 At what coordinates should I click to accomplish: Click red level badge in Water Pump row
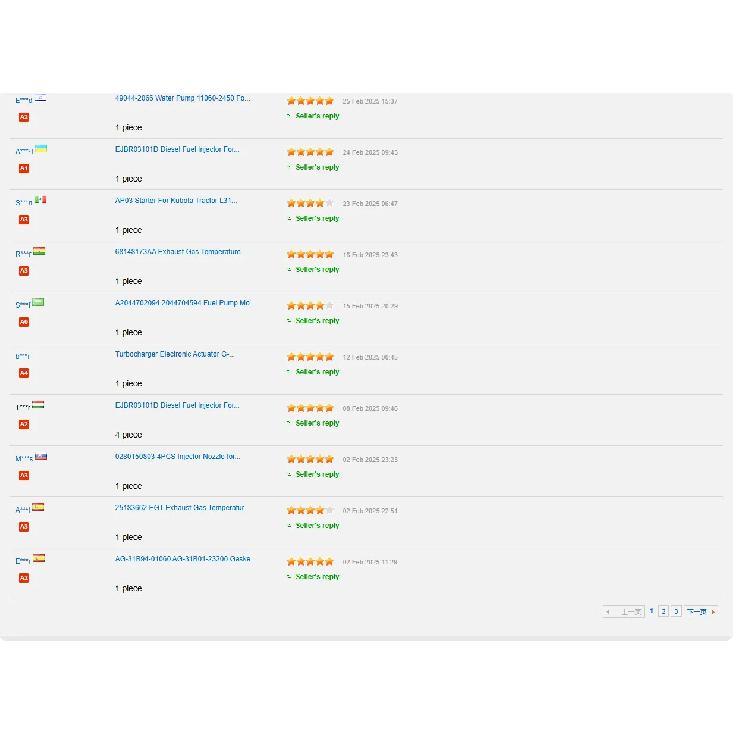pyautogui.click(x=24, y=117)
